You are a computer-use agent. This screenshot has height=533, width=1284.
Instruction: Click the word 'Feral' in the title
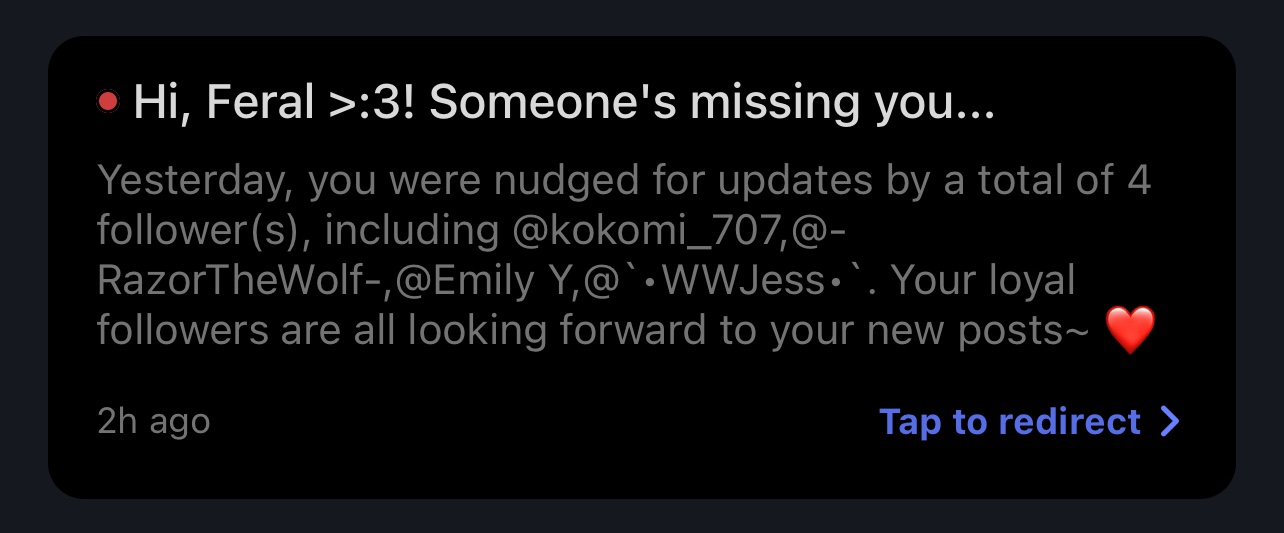point(262,102)
